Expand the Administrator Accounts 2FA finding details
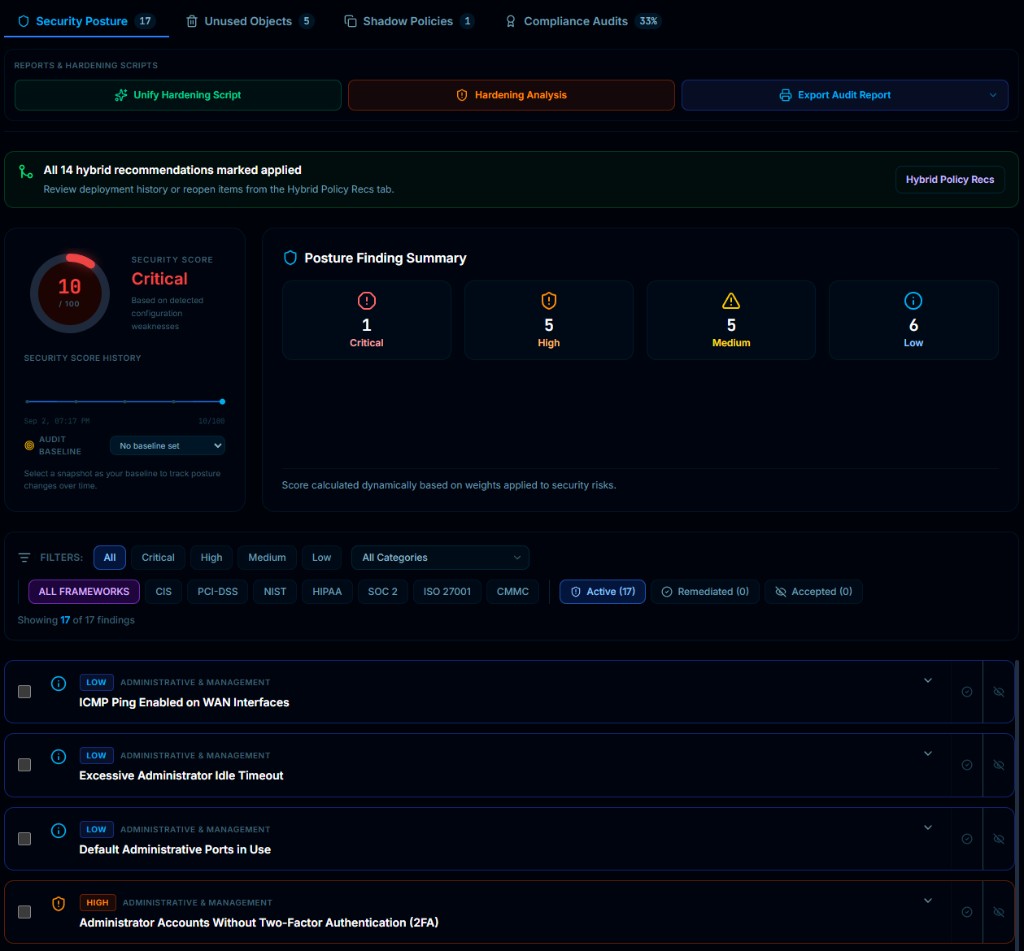 pos(927,901)
